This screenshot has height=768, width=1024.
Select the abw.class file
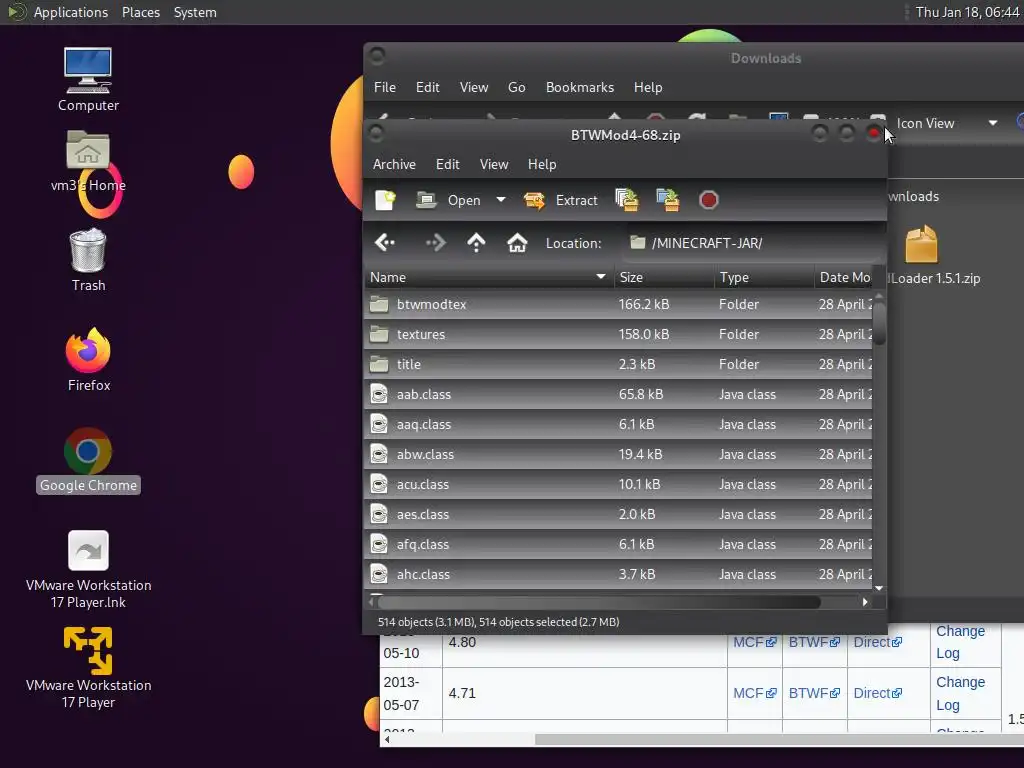click(618, 455)
